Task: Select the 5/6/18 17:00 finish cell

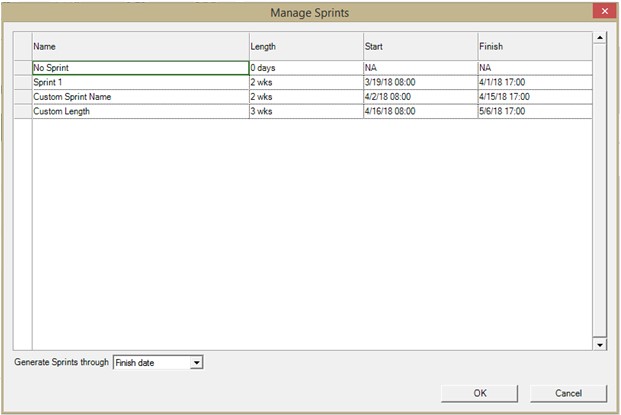Action: pyautogui.click(x=535, y=111)
